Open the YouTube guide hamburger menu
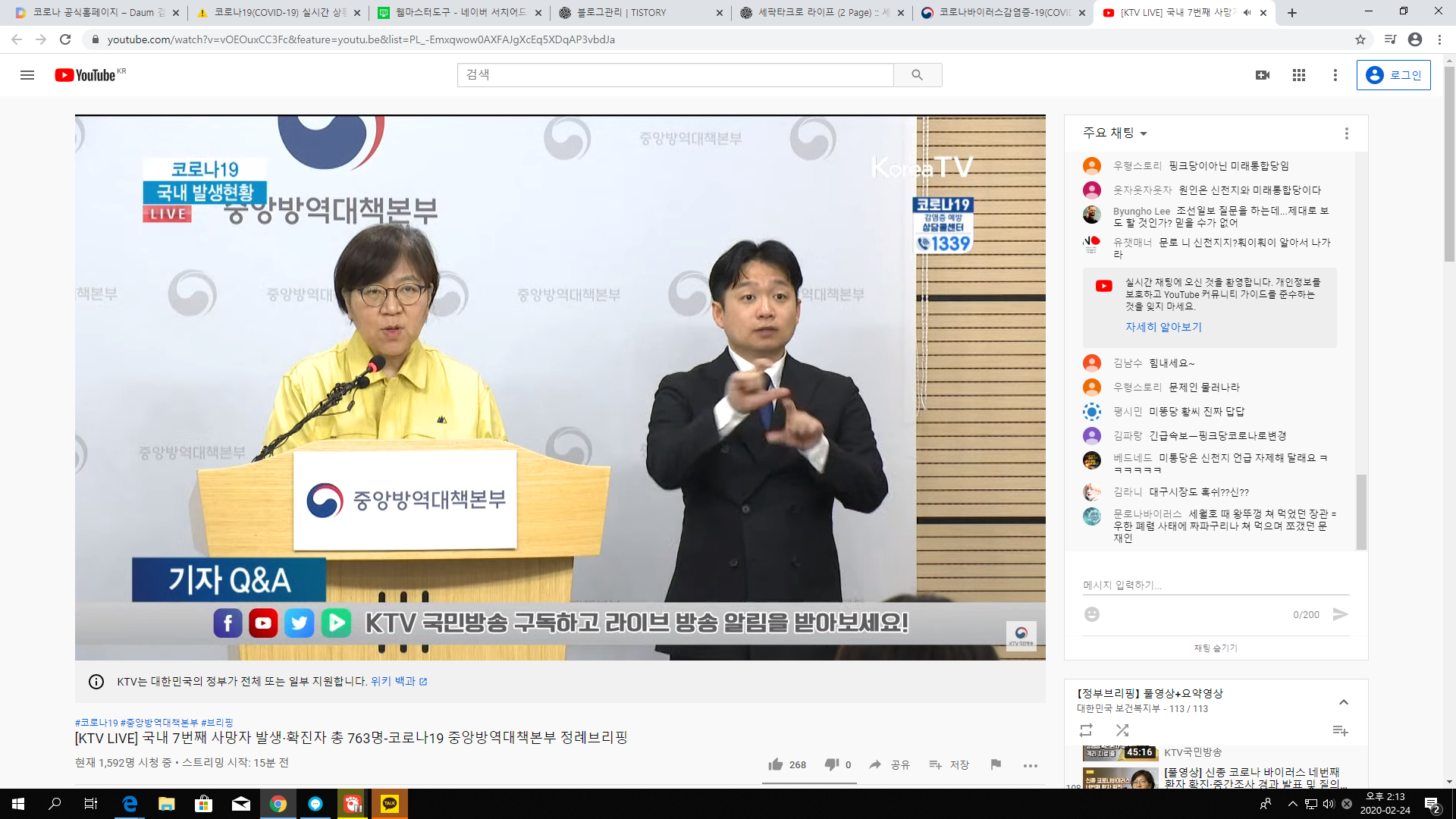1456x819 pixels. [27, 75]
